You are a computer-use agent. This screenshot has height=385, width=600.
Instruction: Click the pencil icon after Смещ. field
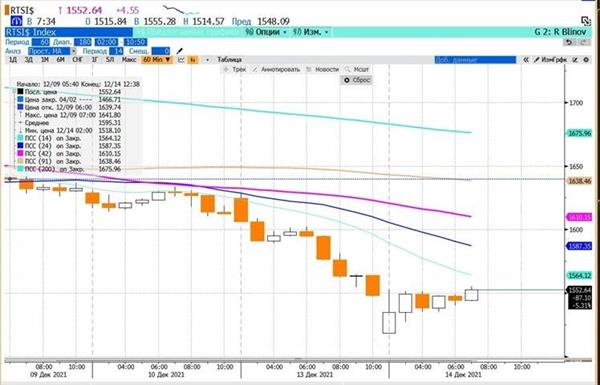tap(179, 51)
